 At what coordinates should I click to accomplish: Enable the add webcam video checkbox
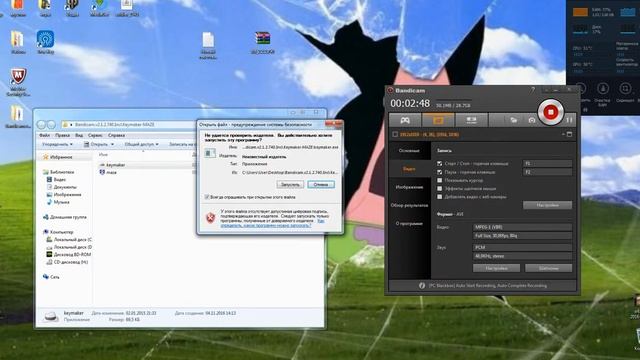point(440,197)
